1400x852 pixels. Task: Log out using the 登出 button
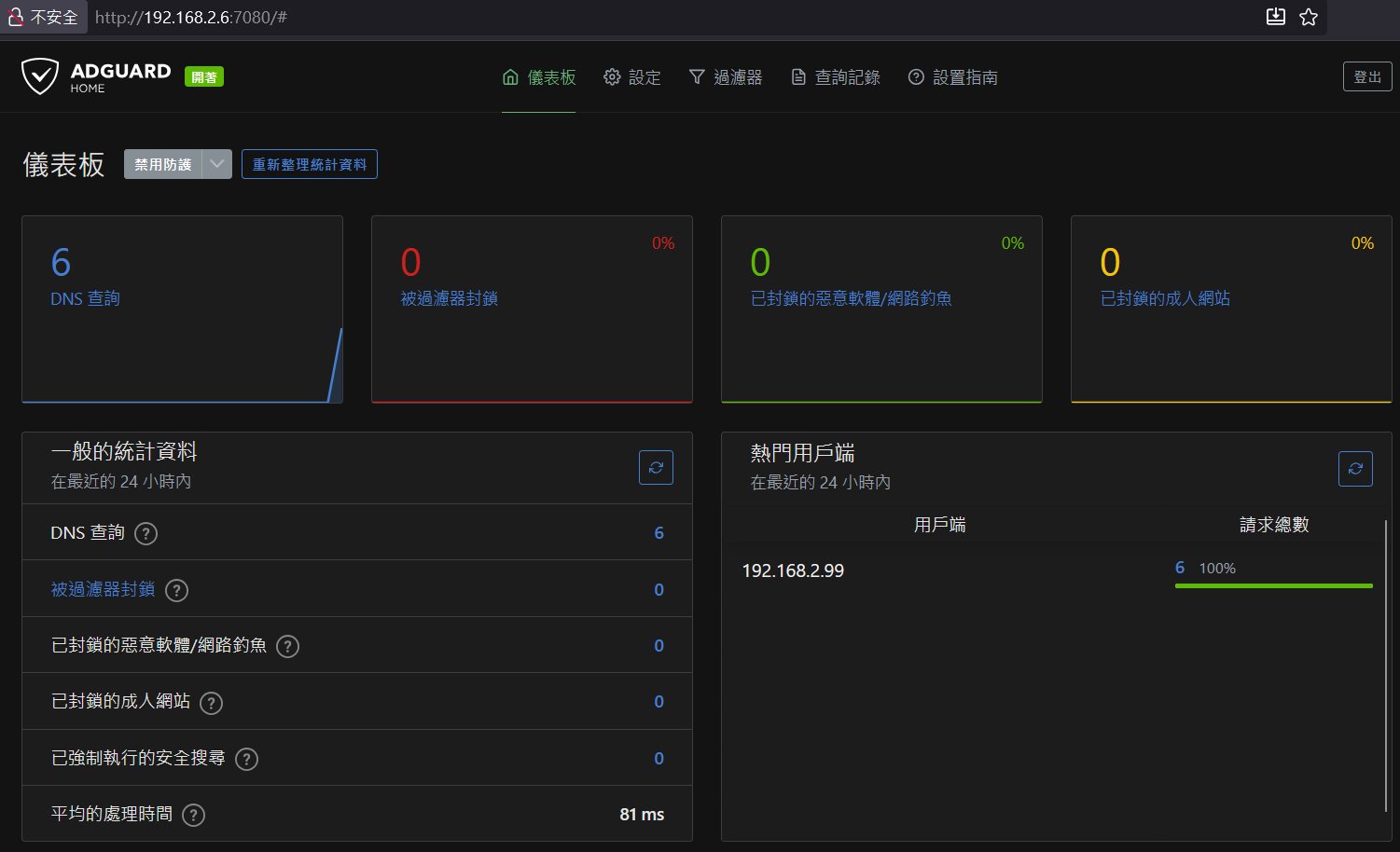[x=1366, y=76]
